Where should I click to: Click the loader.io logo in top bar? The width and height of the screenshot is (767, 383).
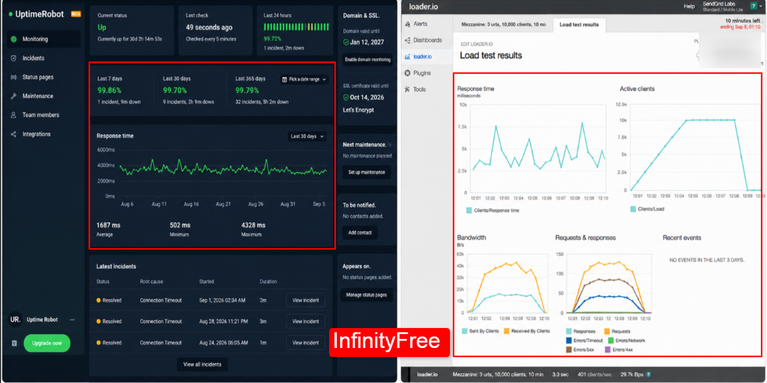(x=423, y=7)
